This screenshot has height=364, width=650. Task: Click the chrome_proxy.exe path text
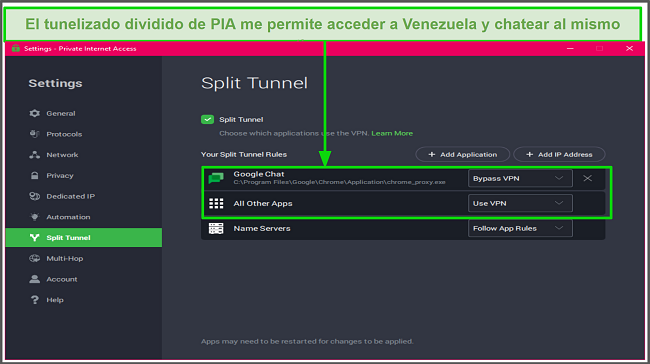click(340, 182)
